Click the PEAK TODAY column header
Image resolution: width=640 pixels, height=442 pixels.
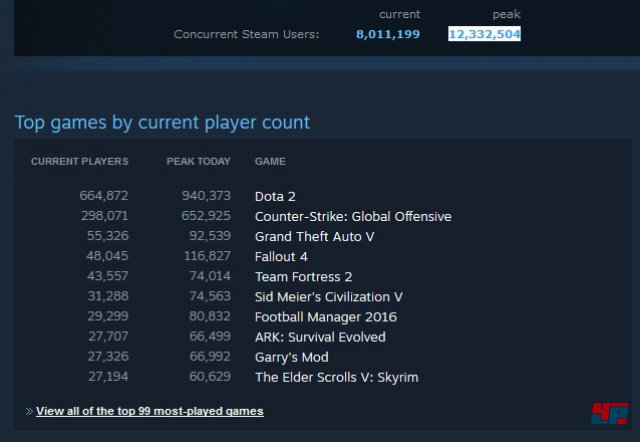coord(198,161)
